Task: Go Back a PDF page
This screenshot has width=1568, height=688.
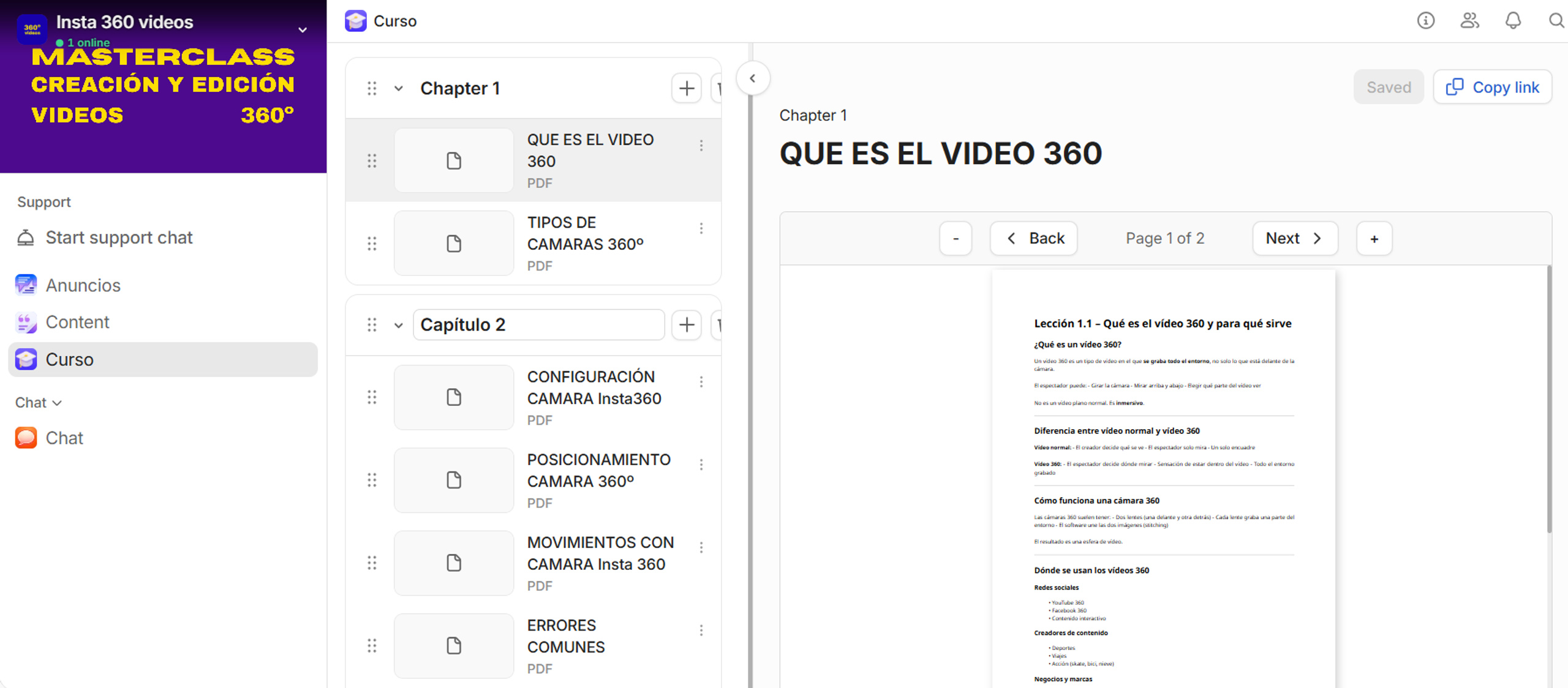Action: (1034, 238)
